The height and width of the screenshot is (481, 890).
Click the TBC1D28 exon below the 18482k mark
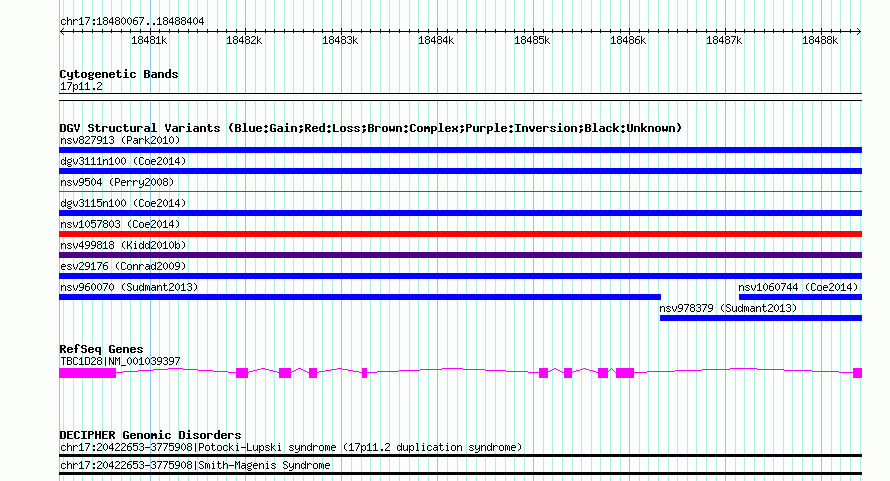[242, 373]
